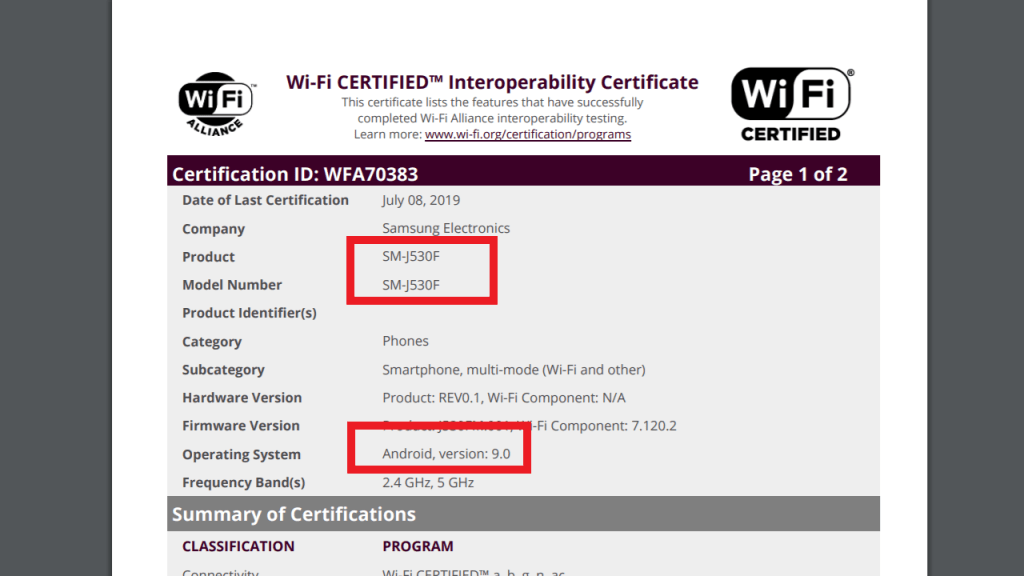Click the 'Company' field label
1024x576 pixels.
click(x=214, y=229)
